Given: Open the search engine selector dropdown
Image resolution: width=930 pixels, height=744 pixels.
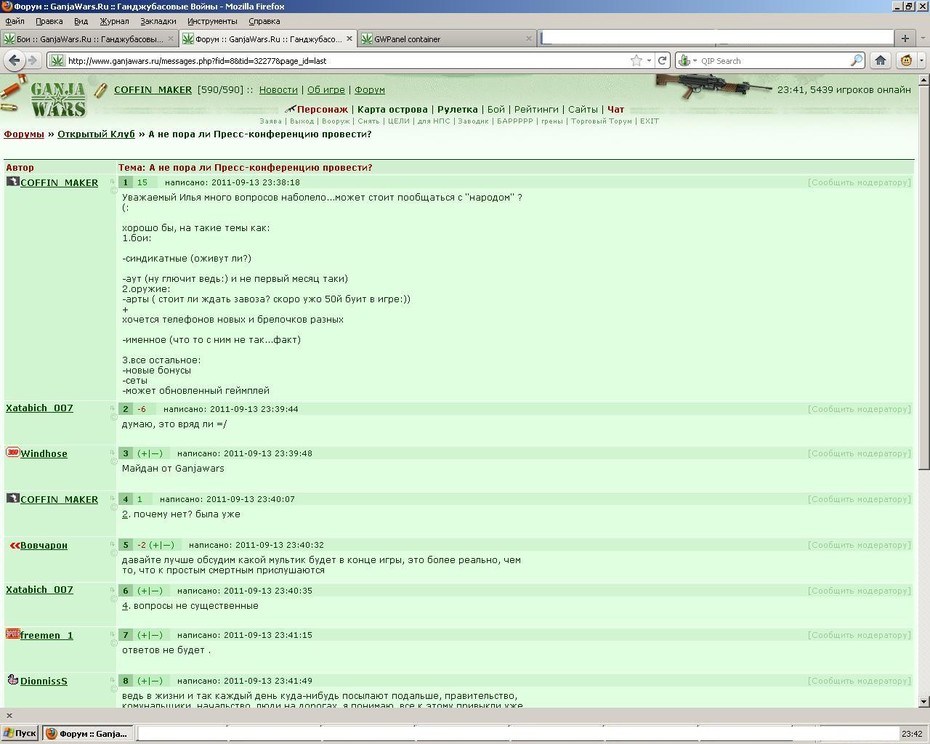Looking at the screenshot, I should click(x=687, y=61).
